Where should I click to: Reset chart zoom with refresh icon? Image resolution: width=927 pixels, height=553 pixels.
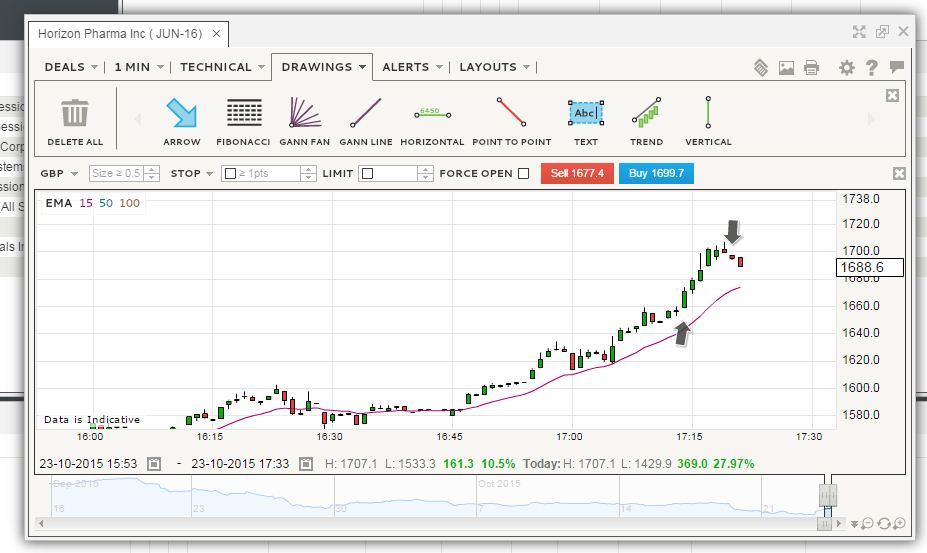tap(883, 523)
